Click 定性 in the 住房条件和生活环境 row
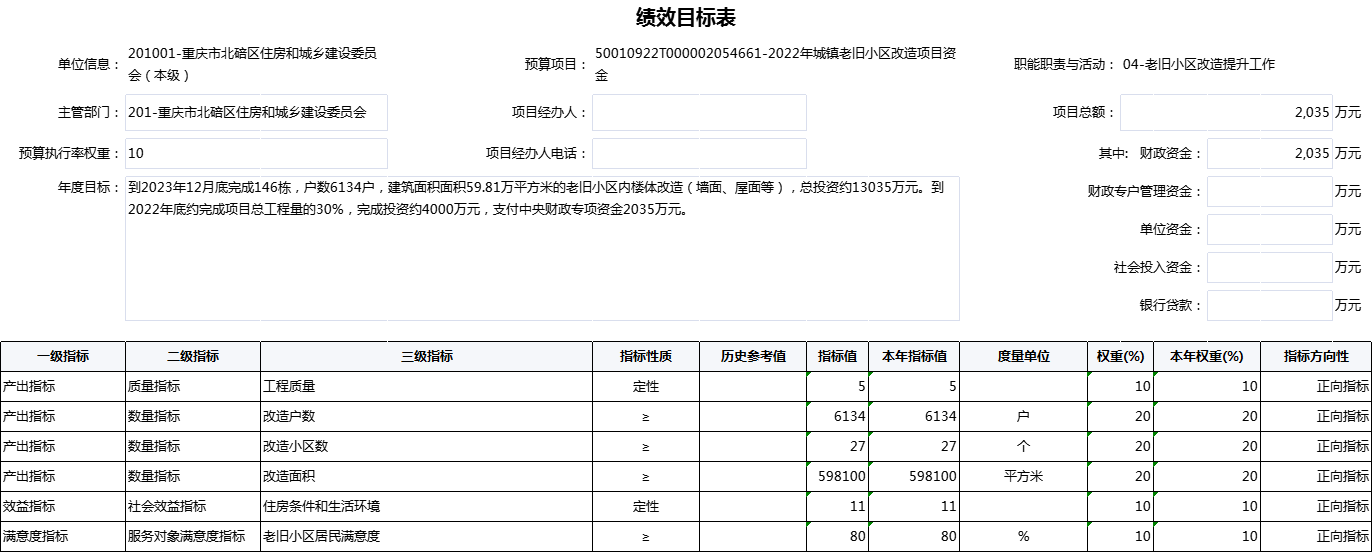Image resolution: width=1372 pixels, height=552 pixels. tap(646, 506)
